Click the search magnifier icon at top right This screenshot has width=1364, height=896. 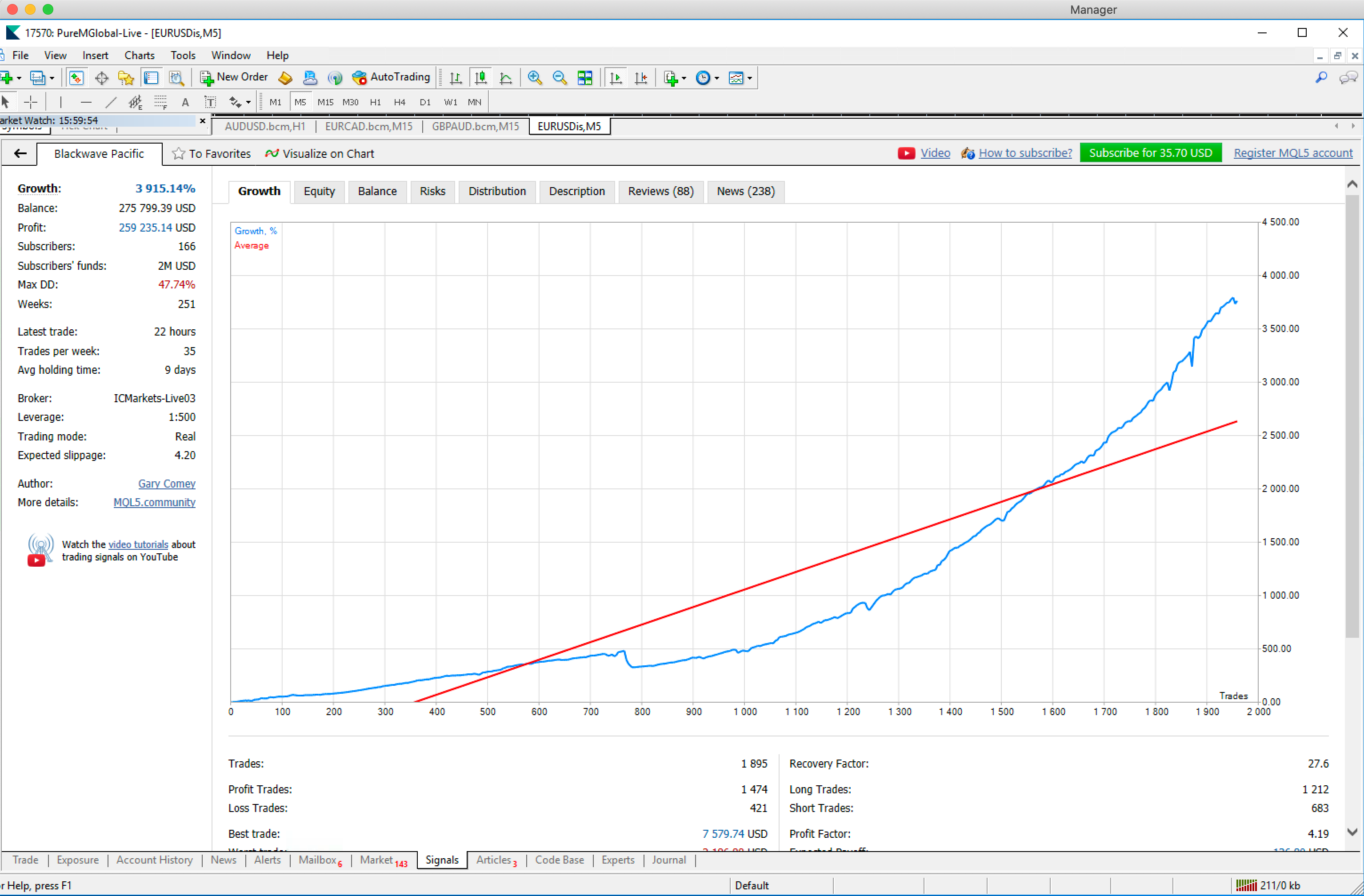(1322, 77)
